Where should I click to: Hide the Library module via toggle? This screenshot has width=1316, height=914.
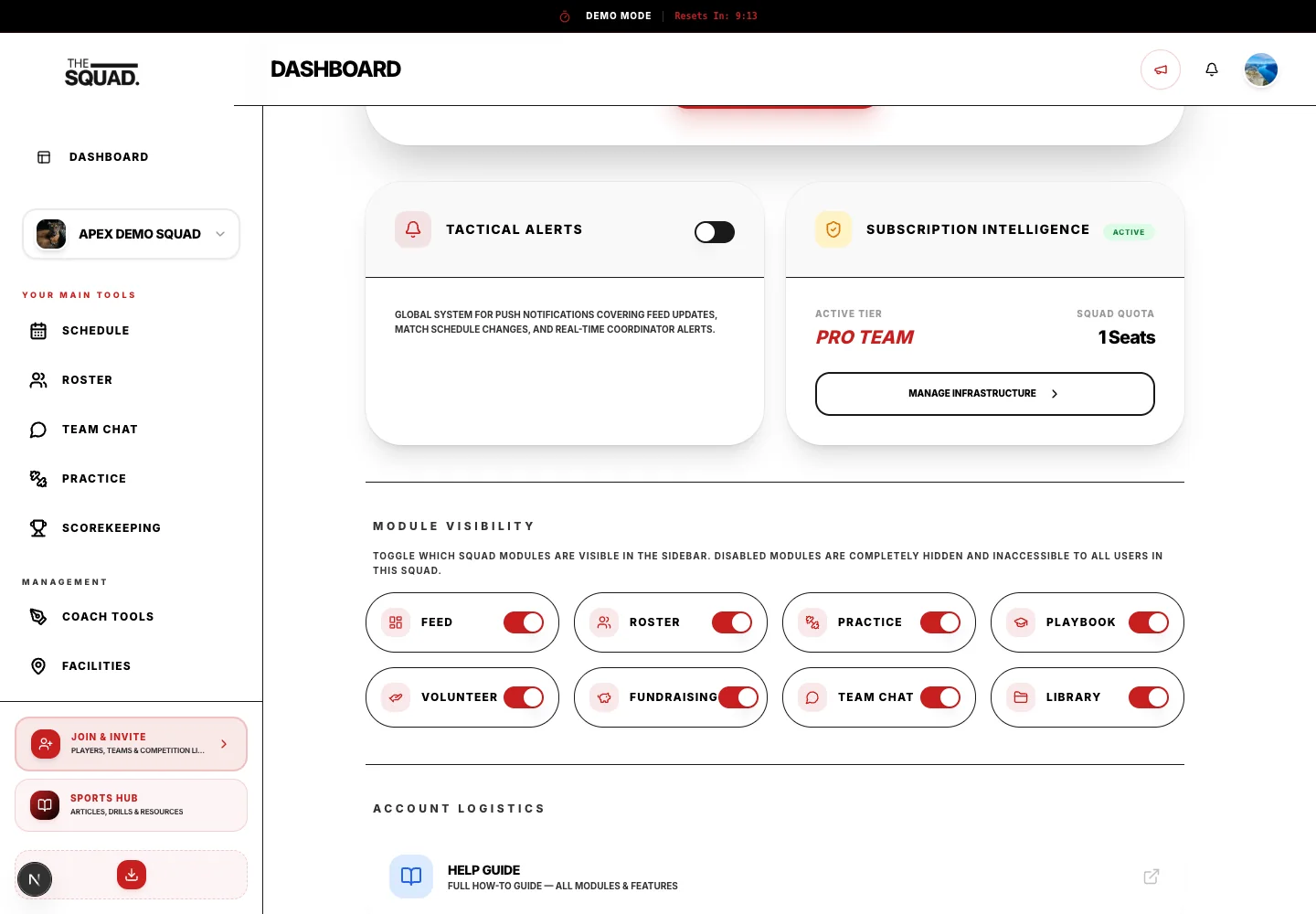coord(1149,697)
